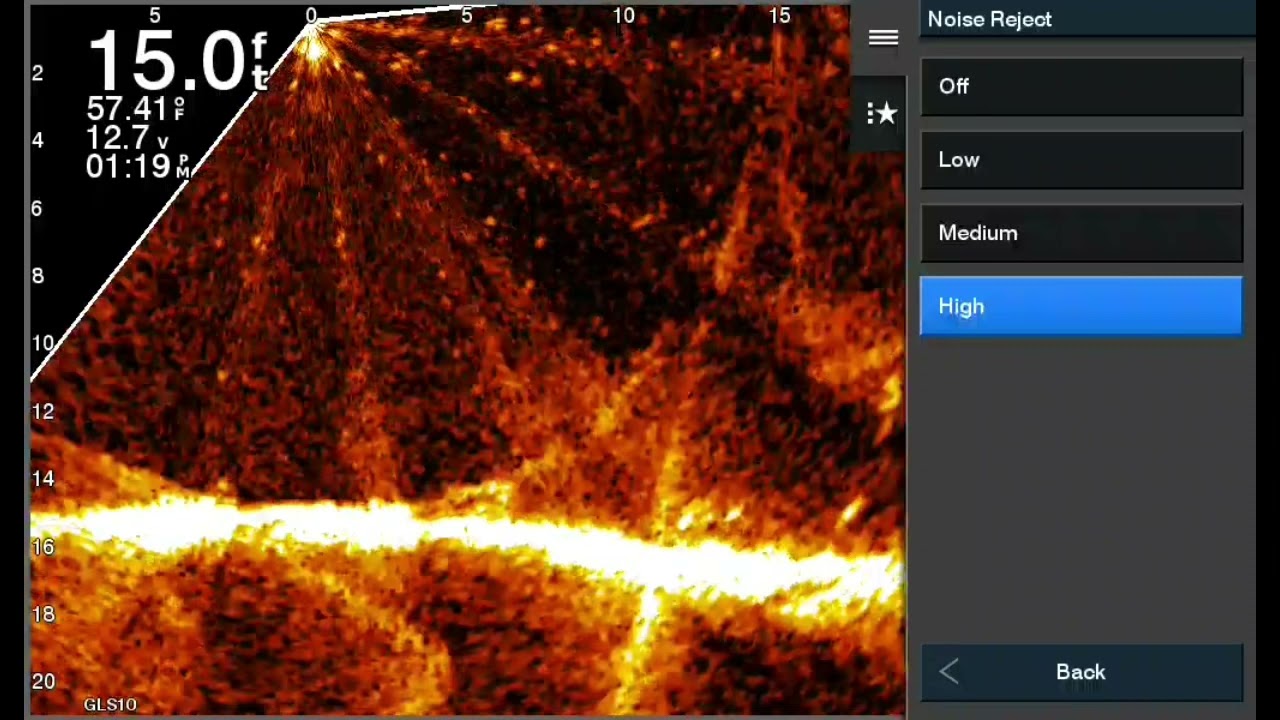The image size is (1280, 720).
Task: Set Noise Reject to Low
Action: (1081, 160)
